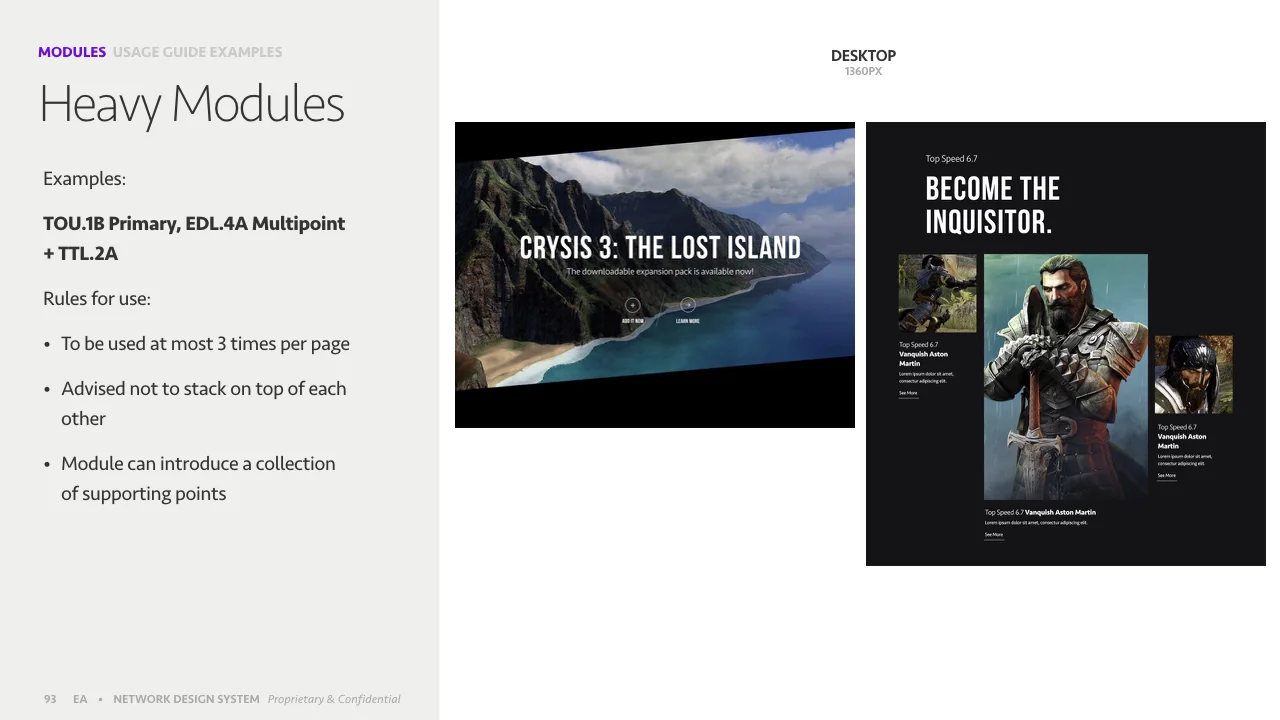
Task: Click NETWORK DESIGN SYSTEM in the footer
Action: click(x=186, y=699)
